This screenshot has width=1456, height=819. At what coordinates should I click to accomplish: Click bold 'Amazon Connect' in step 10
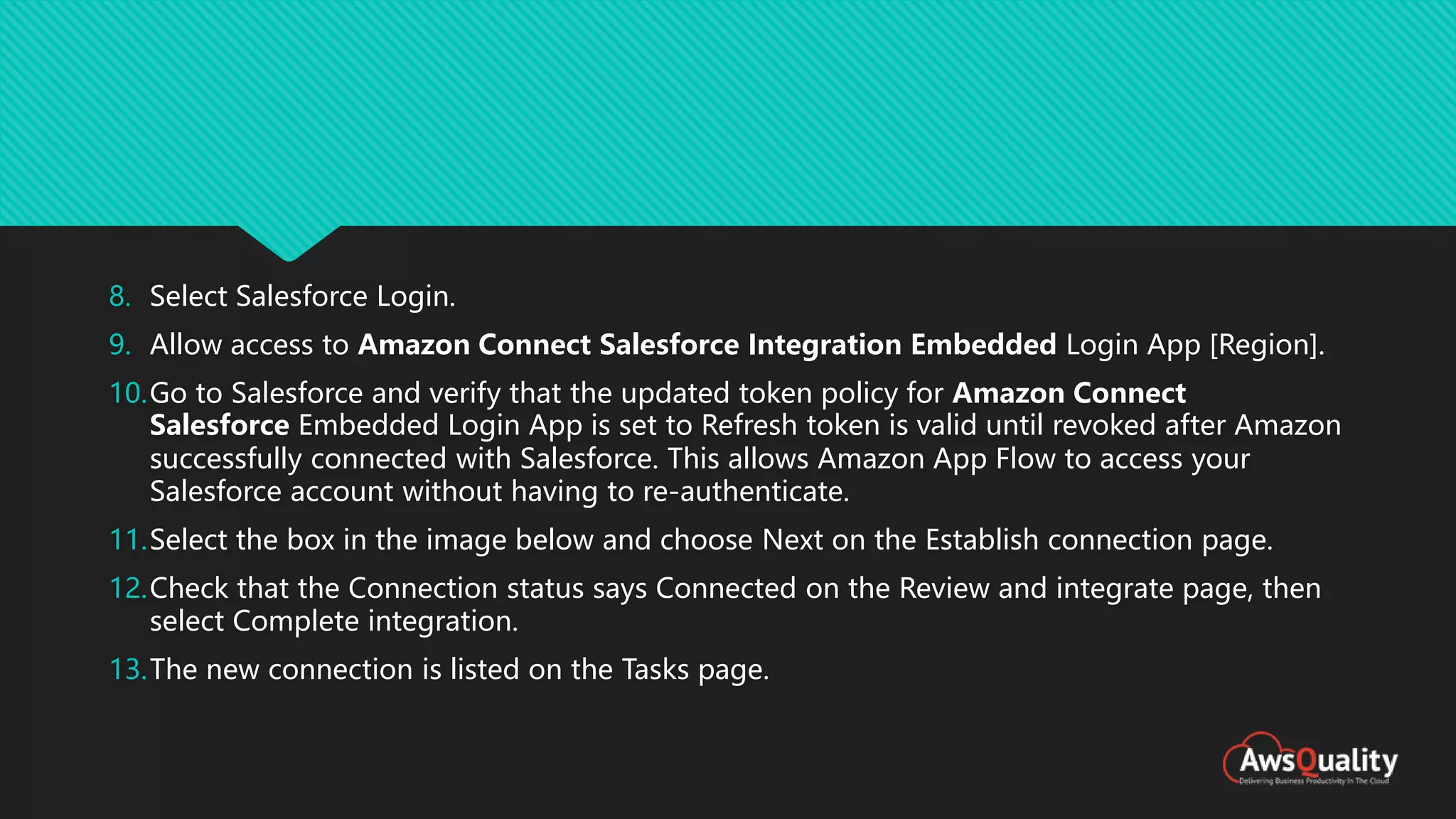(x=1069, y=393)
